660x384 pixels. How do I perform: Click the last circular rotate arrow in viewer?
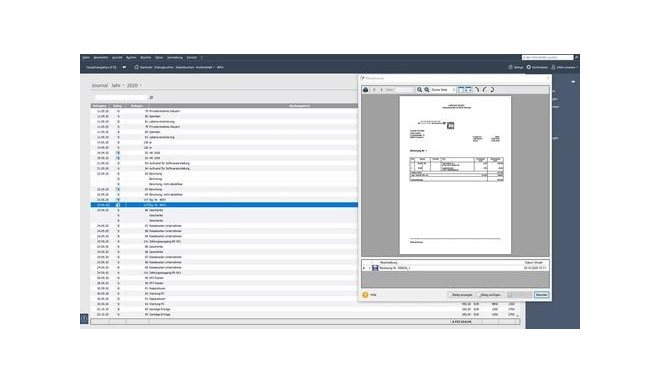tap(492, 90)
